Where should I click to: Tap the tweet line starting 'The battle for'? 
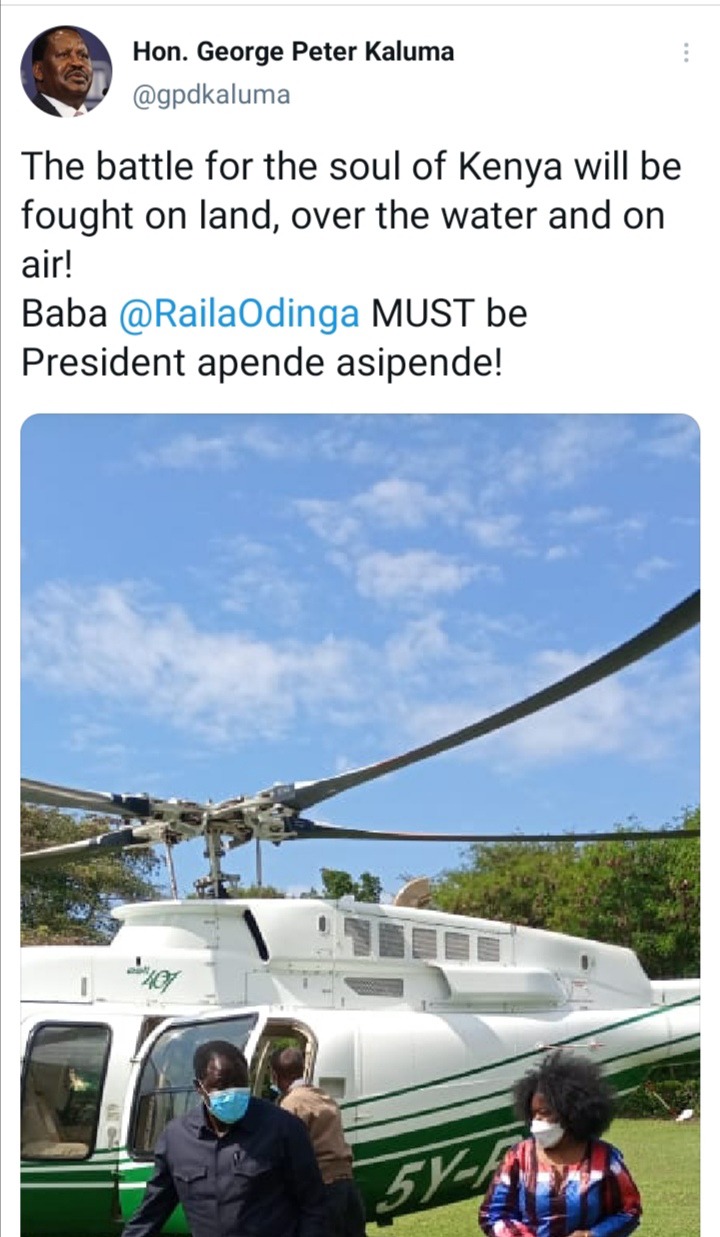(351, 166)
